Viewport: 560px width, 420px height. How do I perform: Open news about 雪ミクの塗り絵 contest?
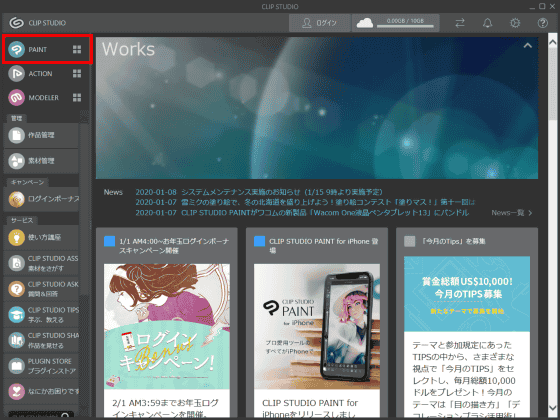[x=305, y=202]
